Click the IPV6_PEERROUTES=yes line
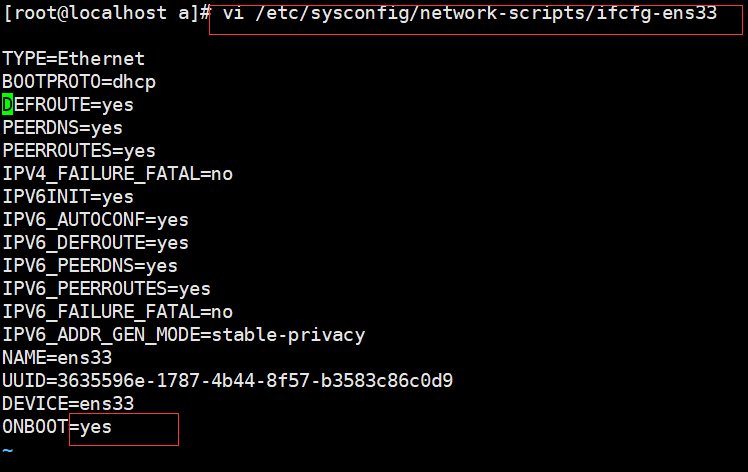 point(107,289)
